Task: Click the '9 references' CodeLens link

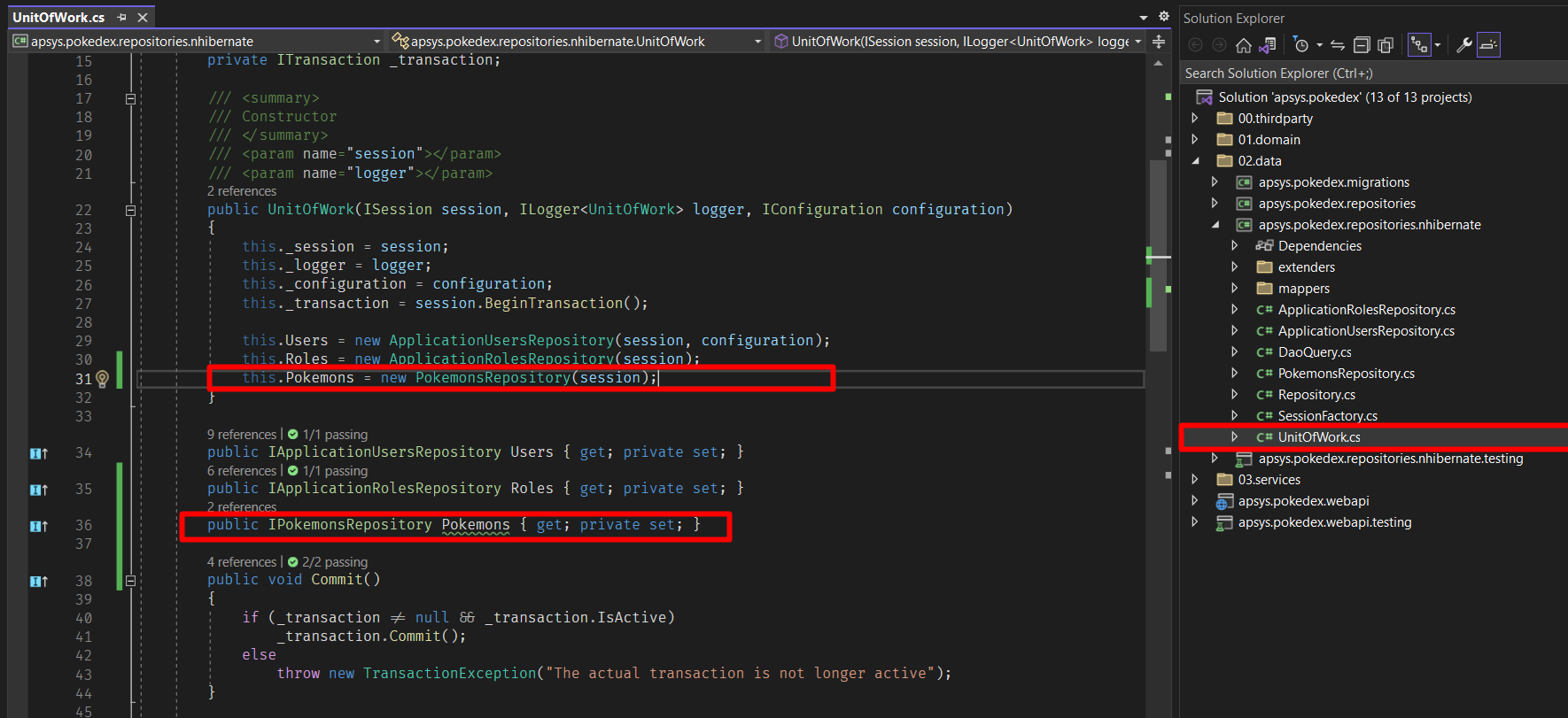Action: coord(242,435)
